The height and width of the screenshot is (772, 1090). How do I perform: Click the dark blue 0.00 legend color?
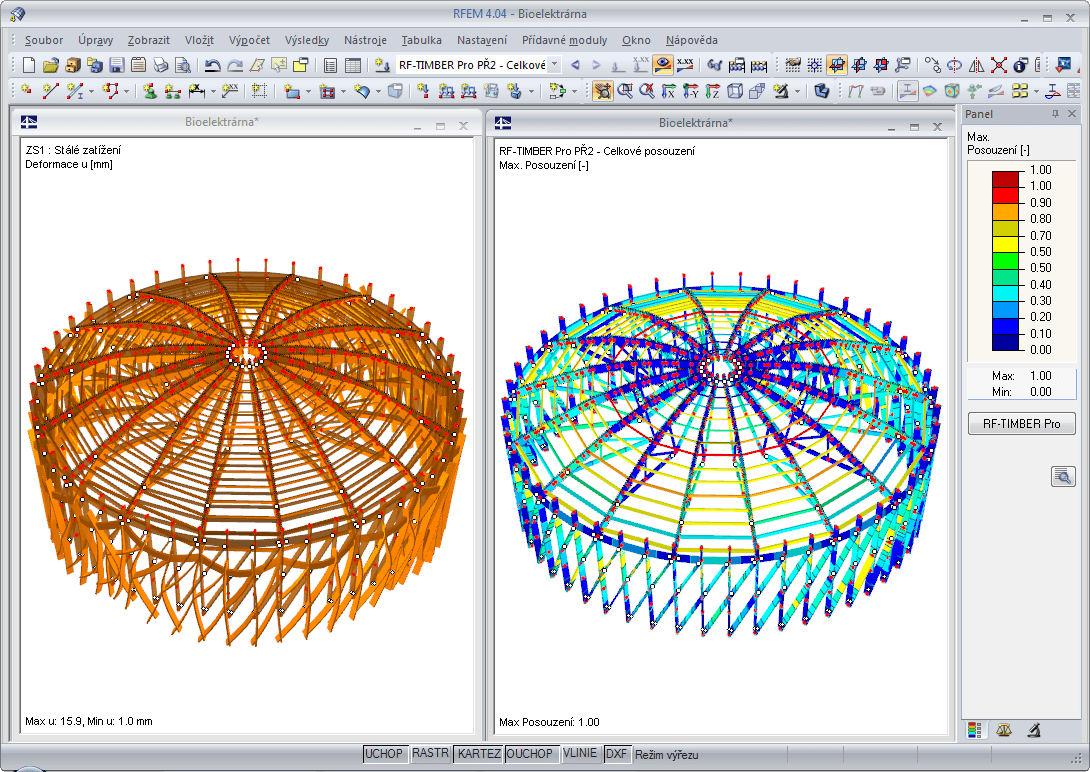tap(1004, 342)
